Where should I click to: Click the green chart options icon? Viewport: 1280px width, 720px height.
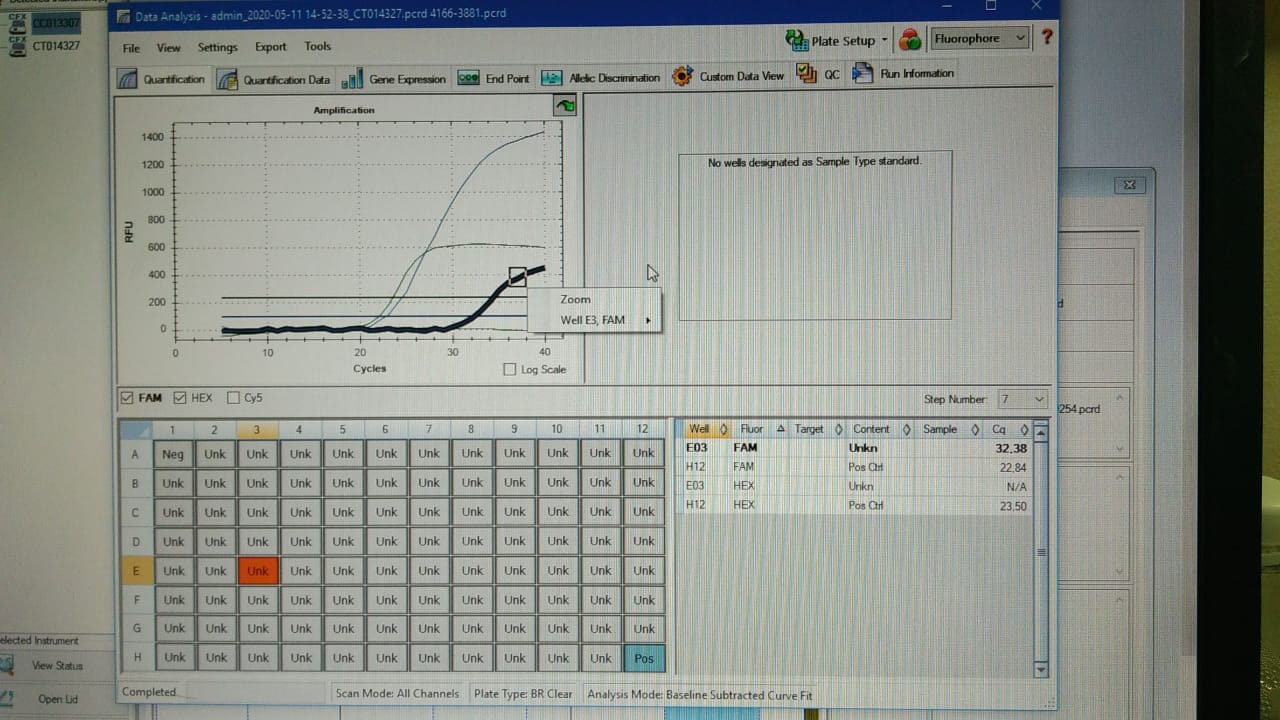(x=565, y=106)
